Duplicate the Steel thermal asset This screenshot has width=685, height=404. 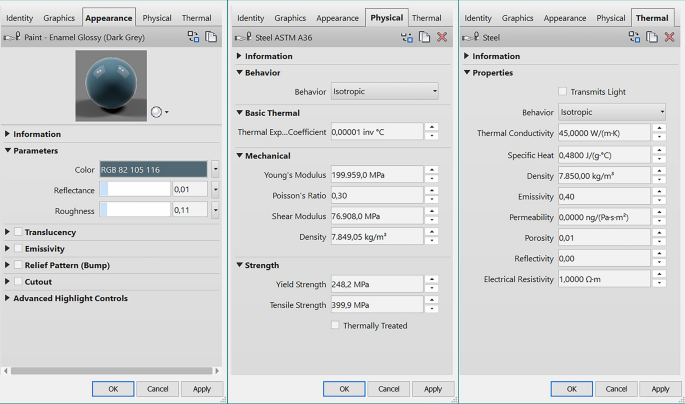coord(652,37)
